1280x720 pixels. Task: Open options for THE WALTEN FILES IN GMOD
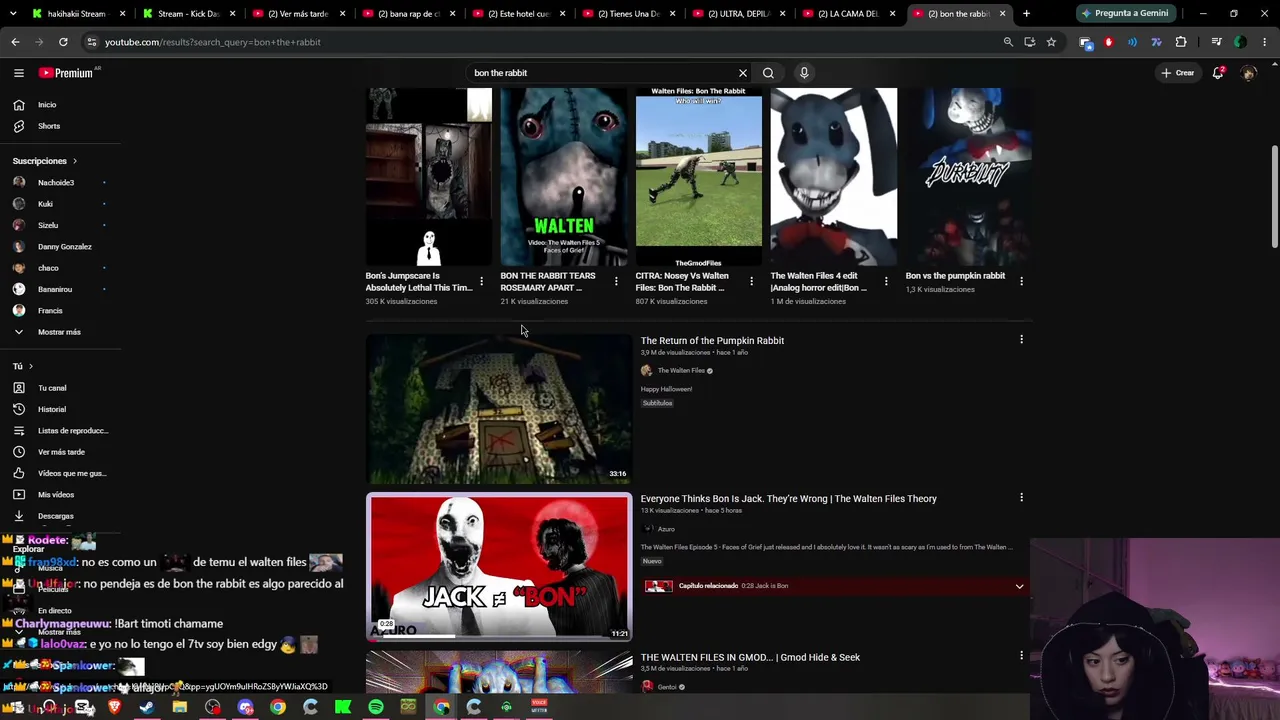pyautogui.click(x=1021, y=657)
